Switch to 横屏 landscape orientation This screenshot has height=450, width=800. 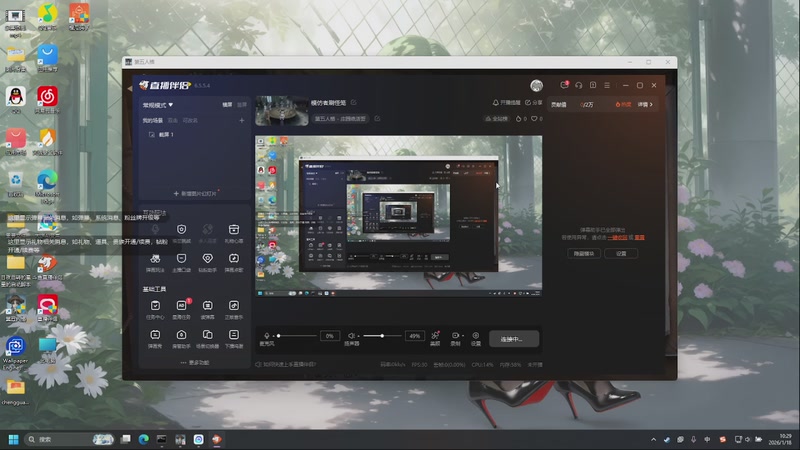pos(227,105)
